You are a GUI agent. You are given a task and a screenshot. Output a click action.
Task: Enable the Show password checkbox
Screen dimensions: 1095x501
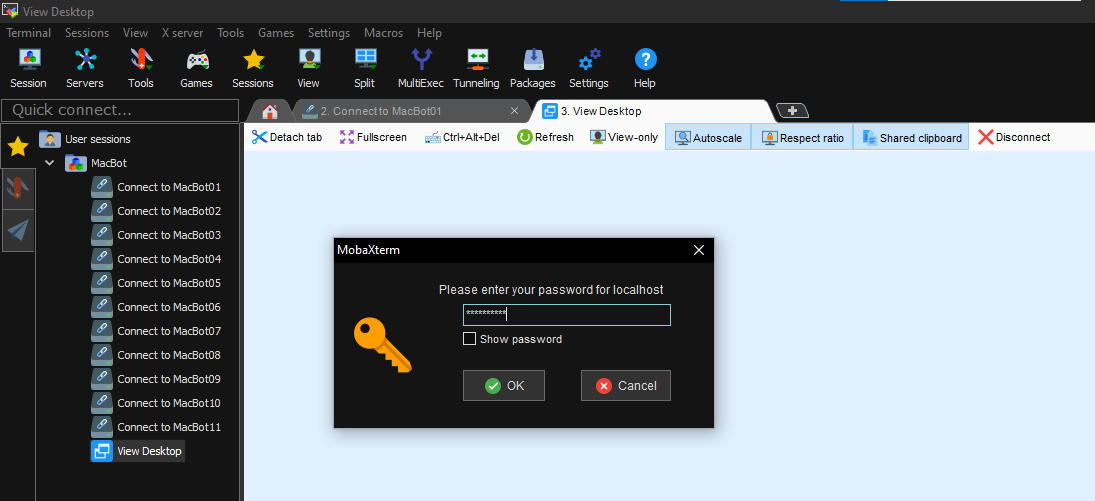470,339
